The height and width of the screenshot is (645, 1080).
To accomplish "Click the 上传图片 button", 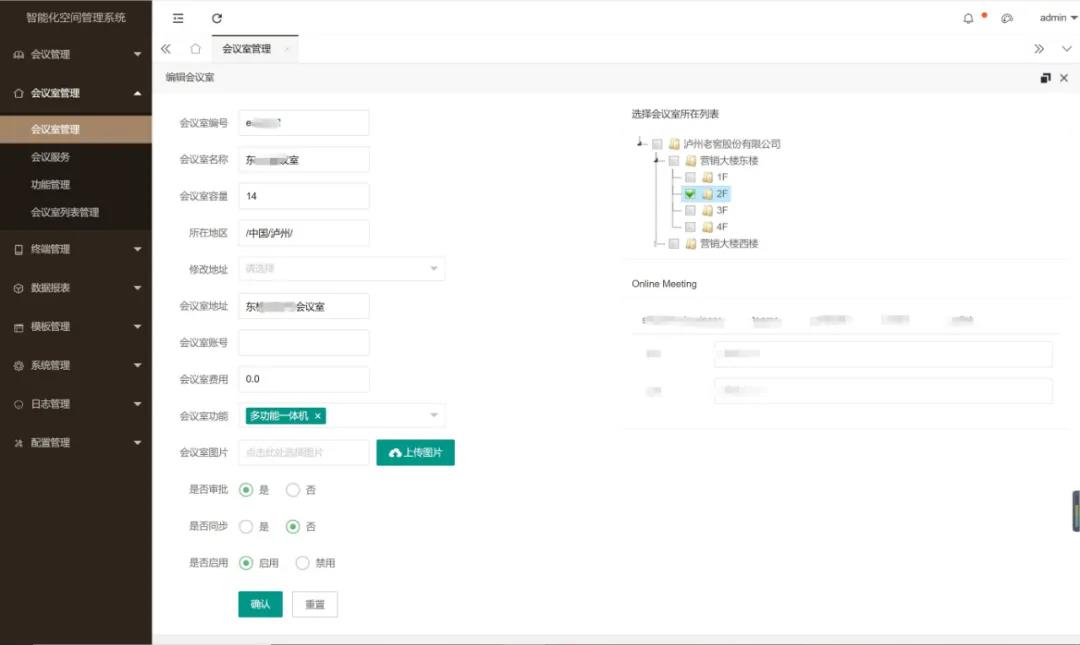I will pos(415,453).
